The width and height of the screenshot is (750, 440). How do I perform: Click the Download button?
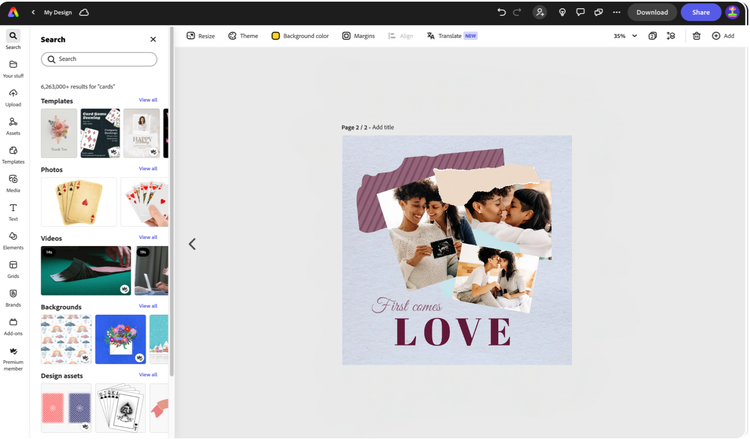click(652, 12)
